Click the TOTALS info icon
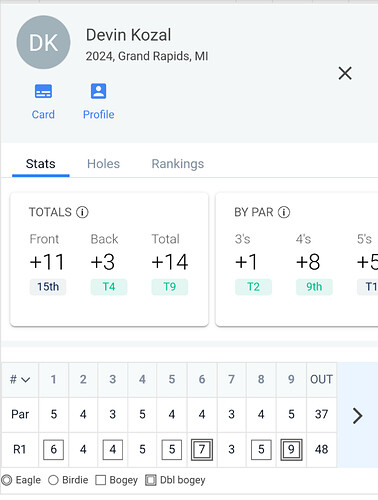Screen dimensions: 378x500 click(82, 212)
